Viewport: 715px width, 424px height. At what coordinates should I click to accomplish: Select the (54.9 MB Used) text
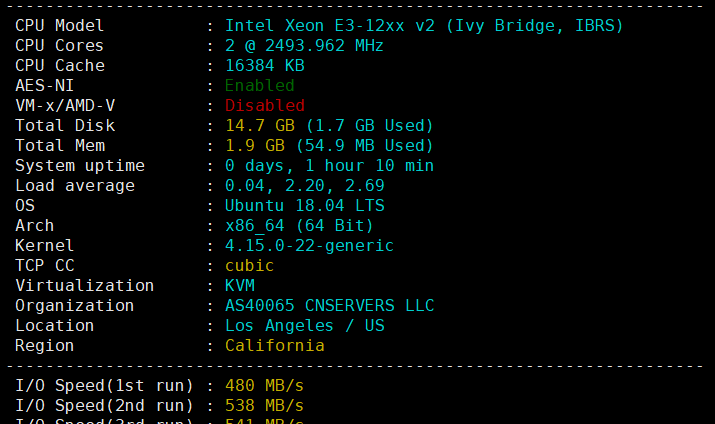pos(364,146)
